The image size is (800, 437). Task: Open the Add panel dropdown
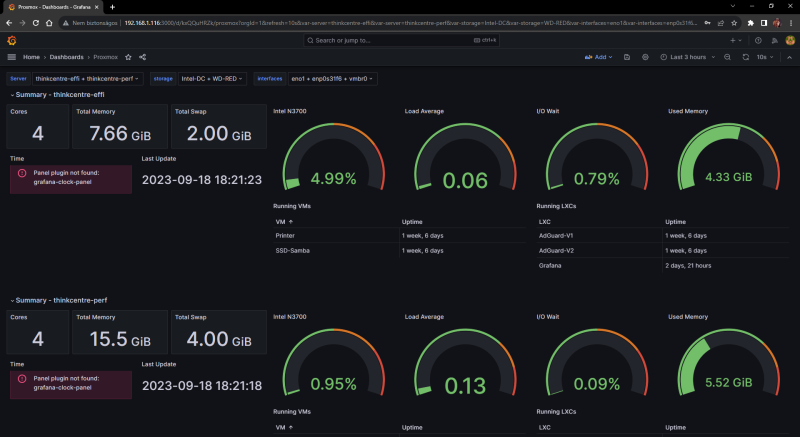click(598, 57)
